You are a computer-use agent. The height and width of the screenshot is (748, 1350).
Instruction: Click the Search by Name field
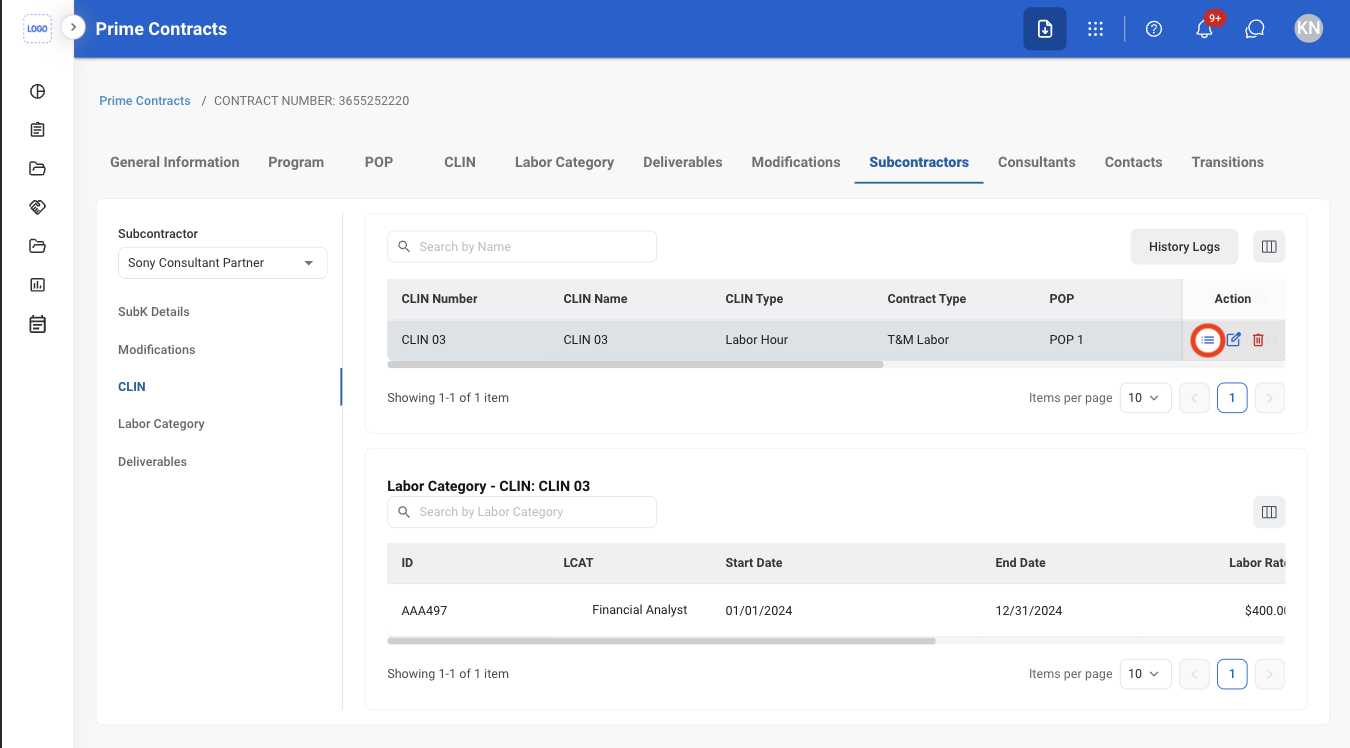(522, 247)
